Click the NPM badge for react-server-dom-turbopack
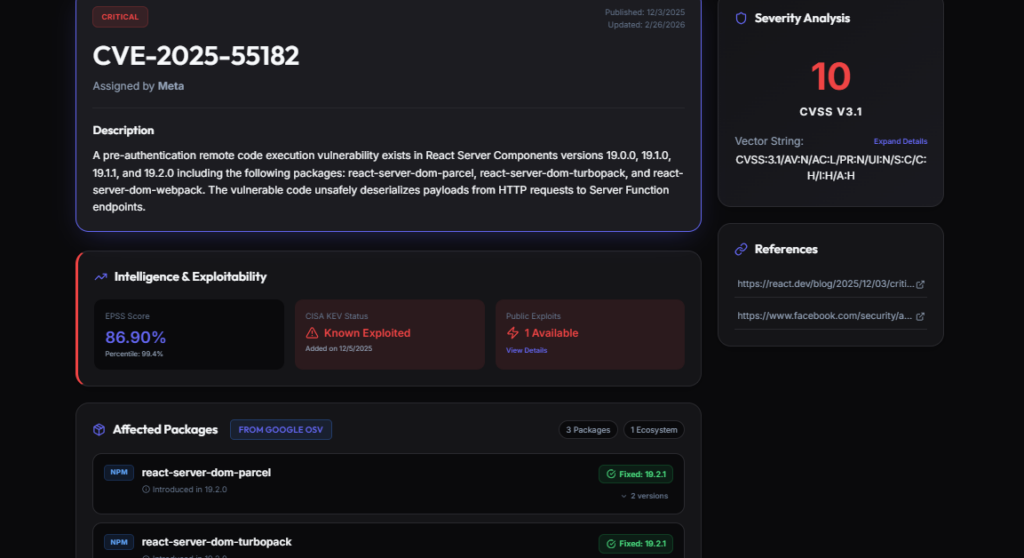This screenshot has height=558, width=1024. [x=119, y=542]
